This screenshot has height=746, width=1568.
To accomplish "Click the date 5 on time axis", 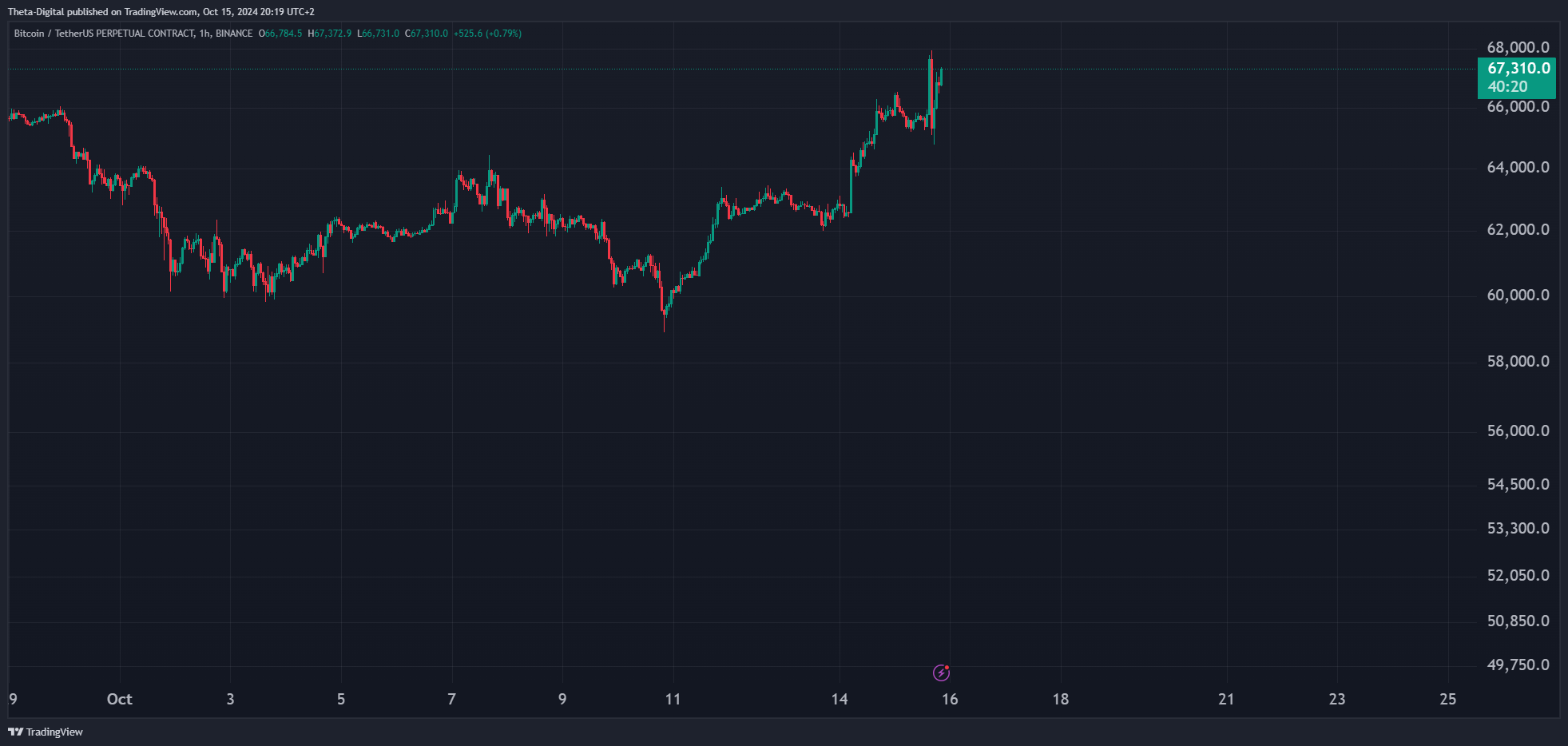I will (x=341, y=699).
